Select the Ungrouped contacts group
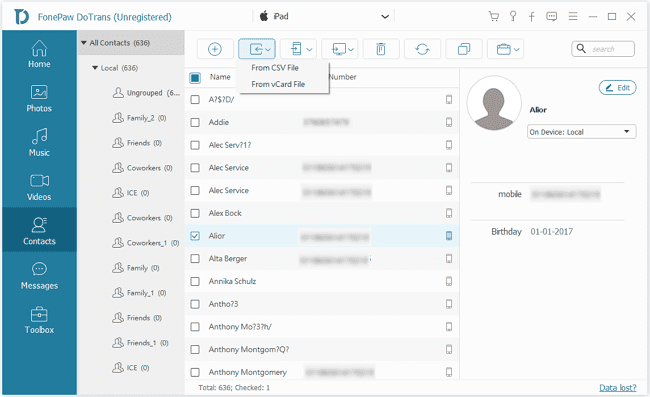 146,93
